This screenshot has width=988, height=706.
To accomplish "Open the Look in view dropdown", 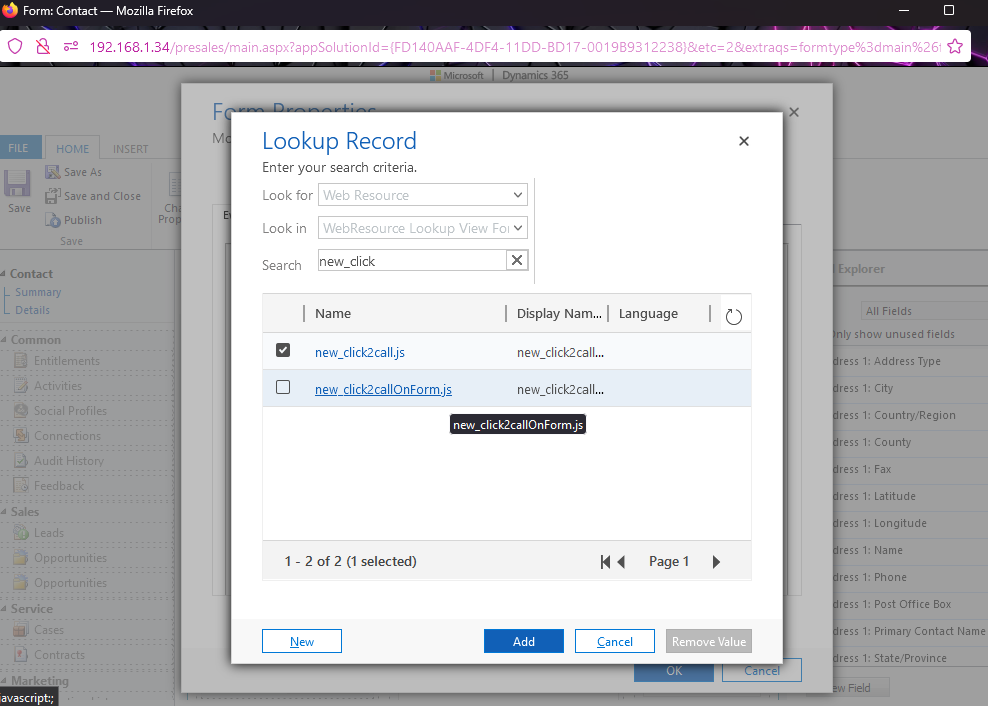I will (423, 228).
